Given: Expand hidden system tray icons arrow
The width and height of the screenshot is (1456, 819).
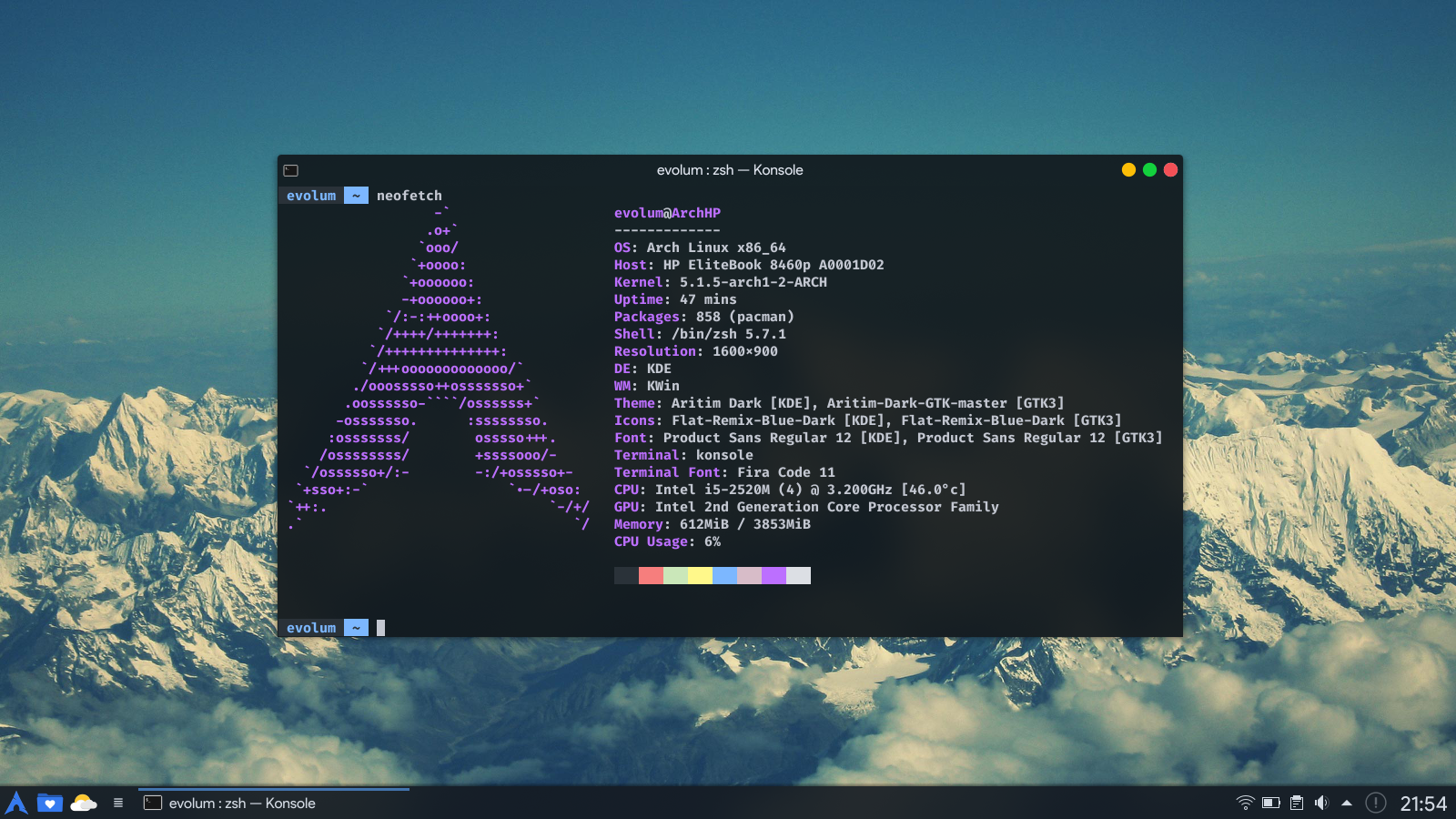Looking at the screenshot, I should (x=1347, y=803).
